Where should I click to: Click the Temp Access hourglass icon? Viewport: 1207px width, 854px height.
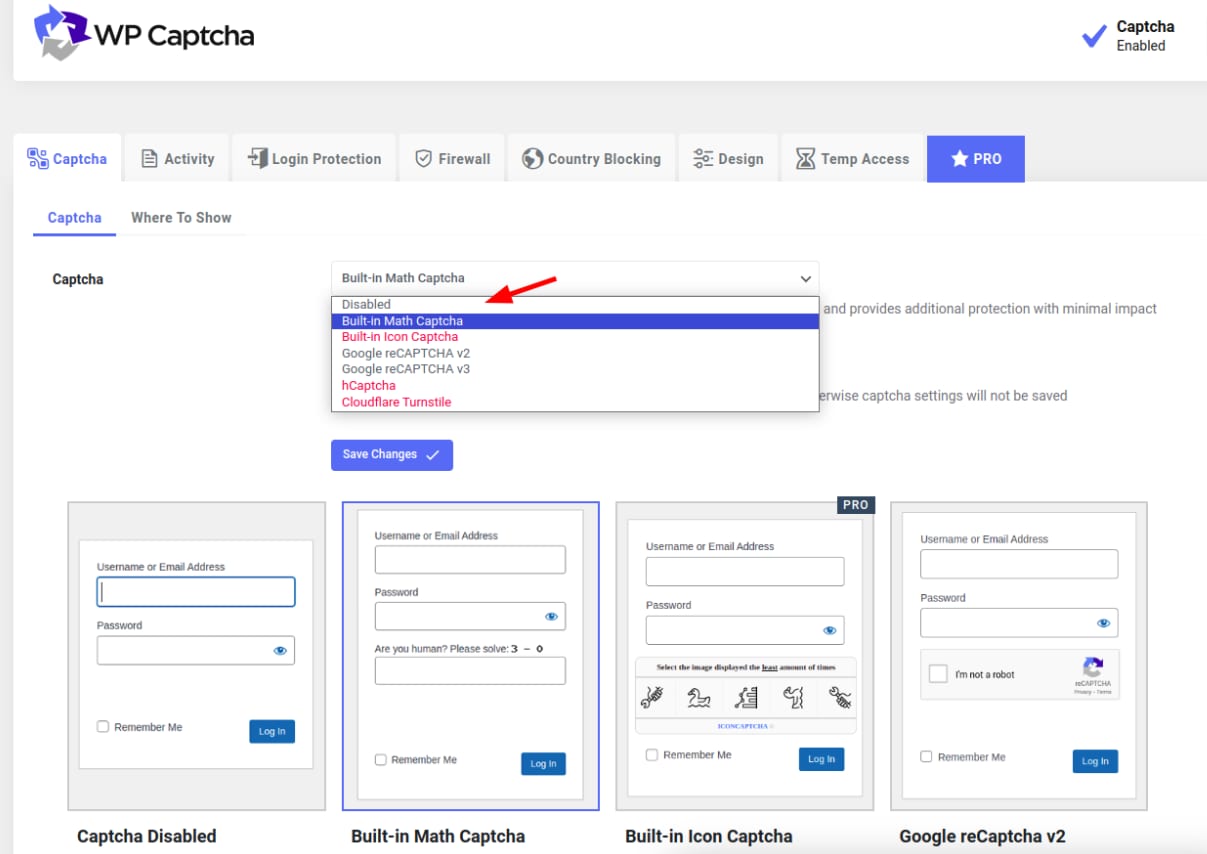point(805,159)
